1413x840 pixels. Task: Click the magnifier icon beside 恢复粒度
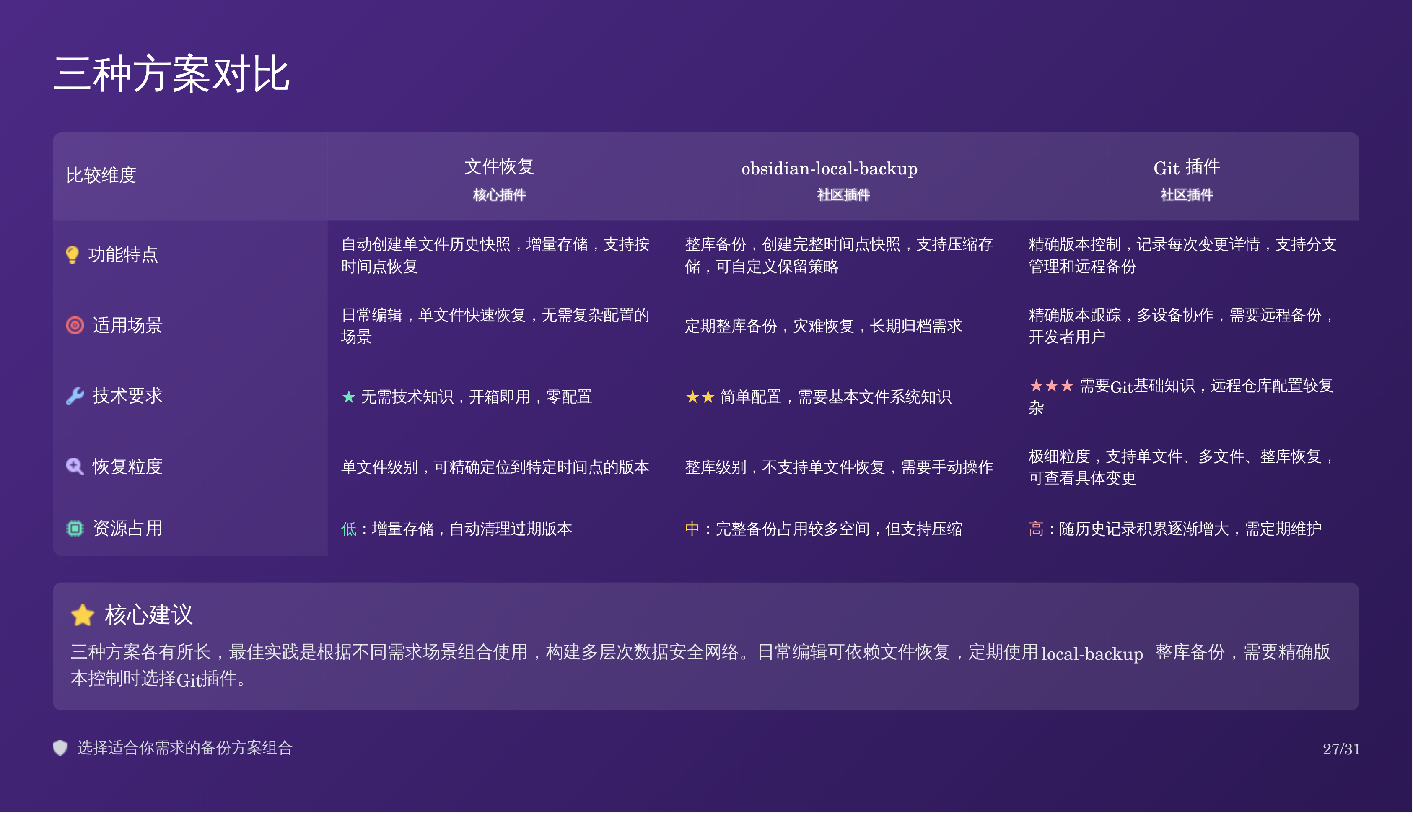(75, 467)
